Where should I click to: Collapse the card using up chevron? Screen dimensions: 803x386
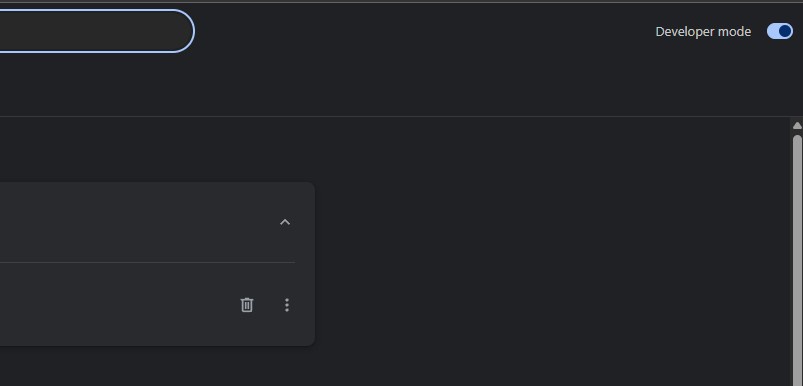285,222
